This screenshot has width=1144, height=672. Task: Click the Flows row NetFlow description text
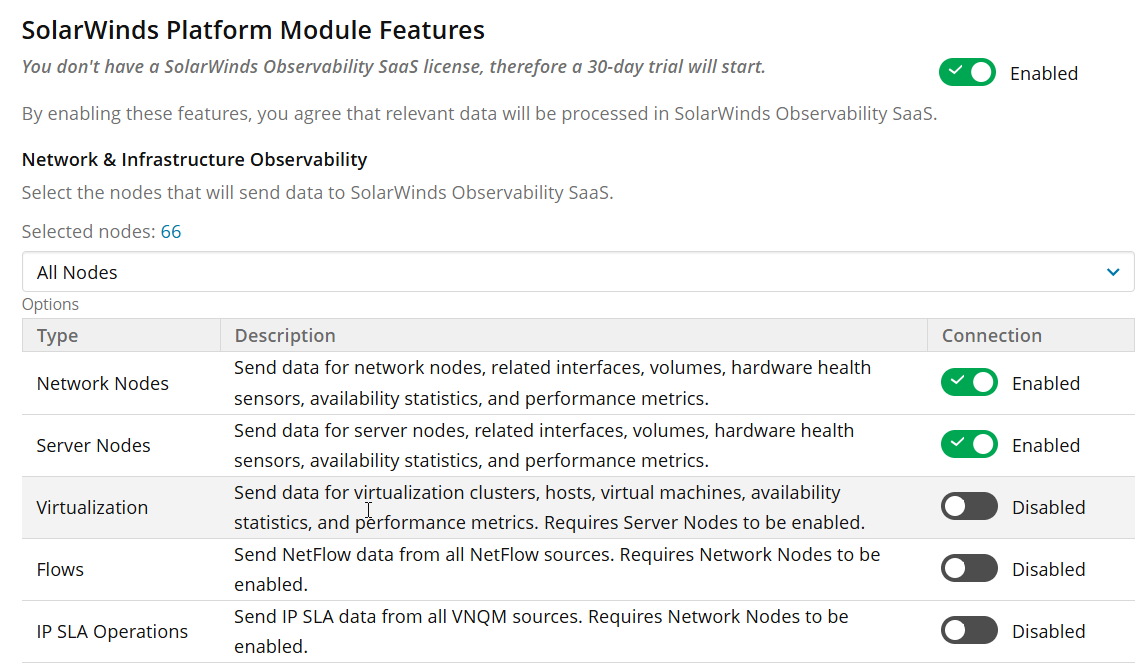pos(556,555)
